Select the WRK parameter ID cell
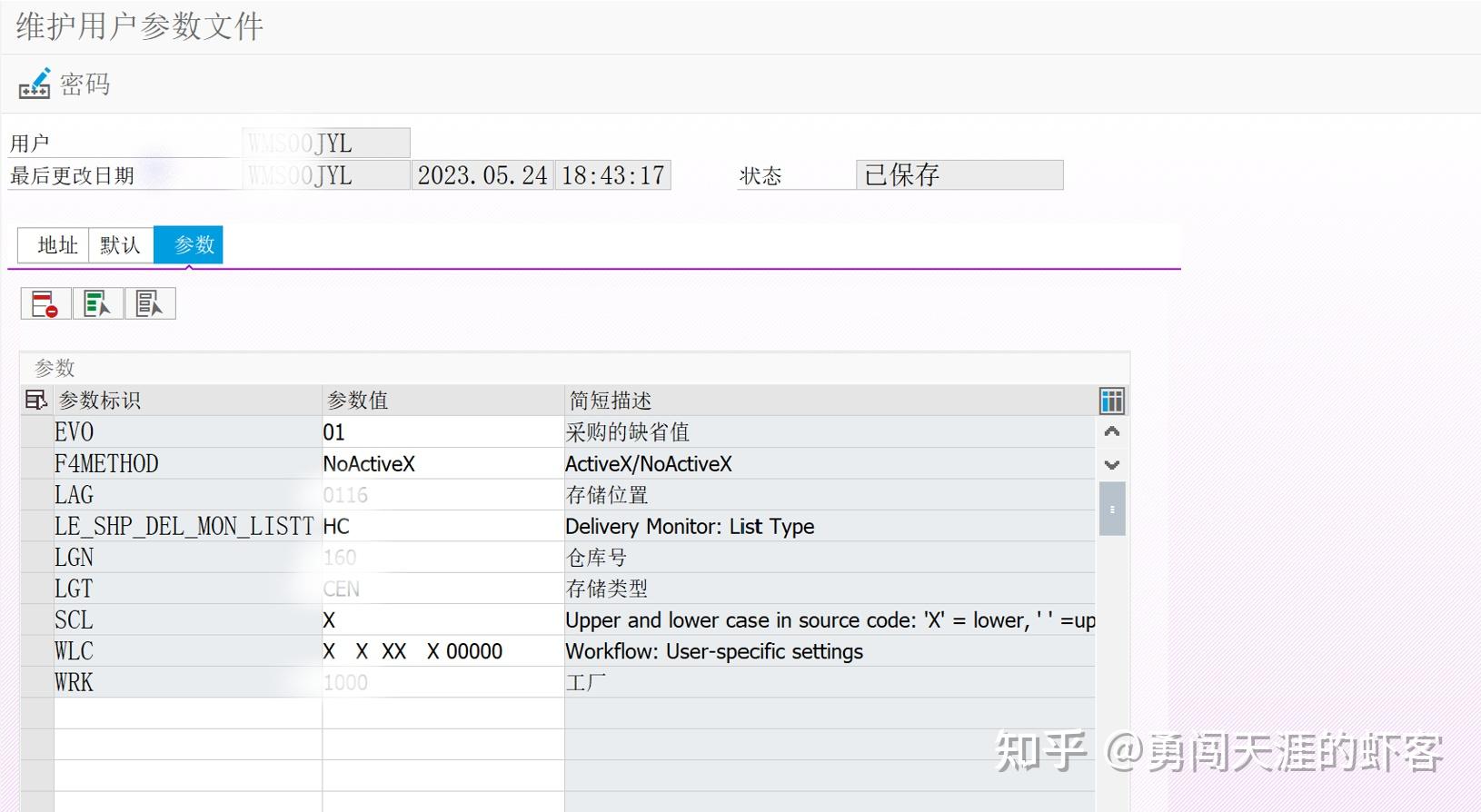This screenshot has width=1481, height=812. [187, 682]
